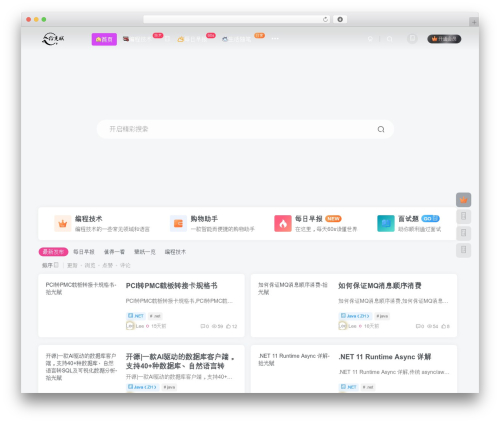
Task: Open the 生活随笔 nav menu item
Action: pos(236,39)
